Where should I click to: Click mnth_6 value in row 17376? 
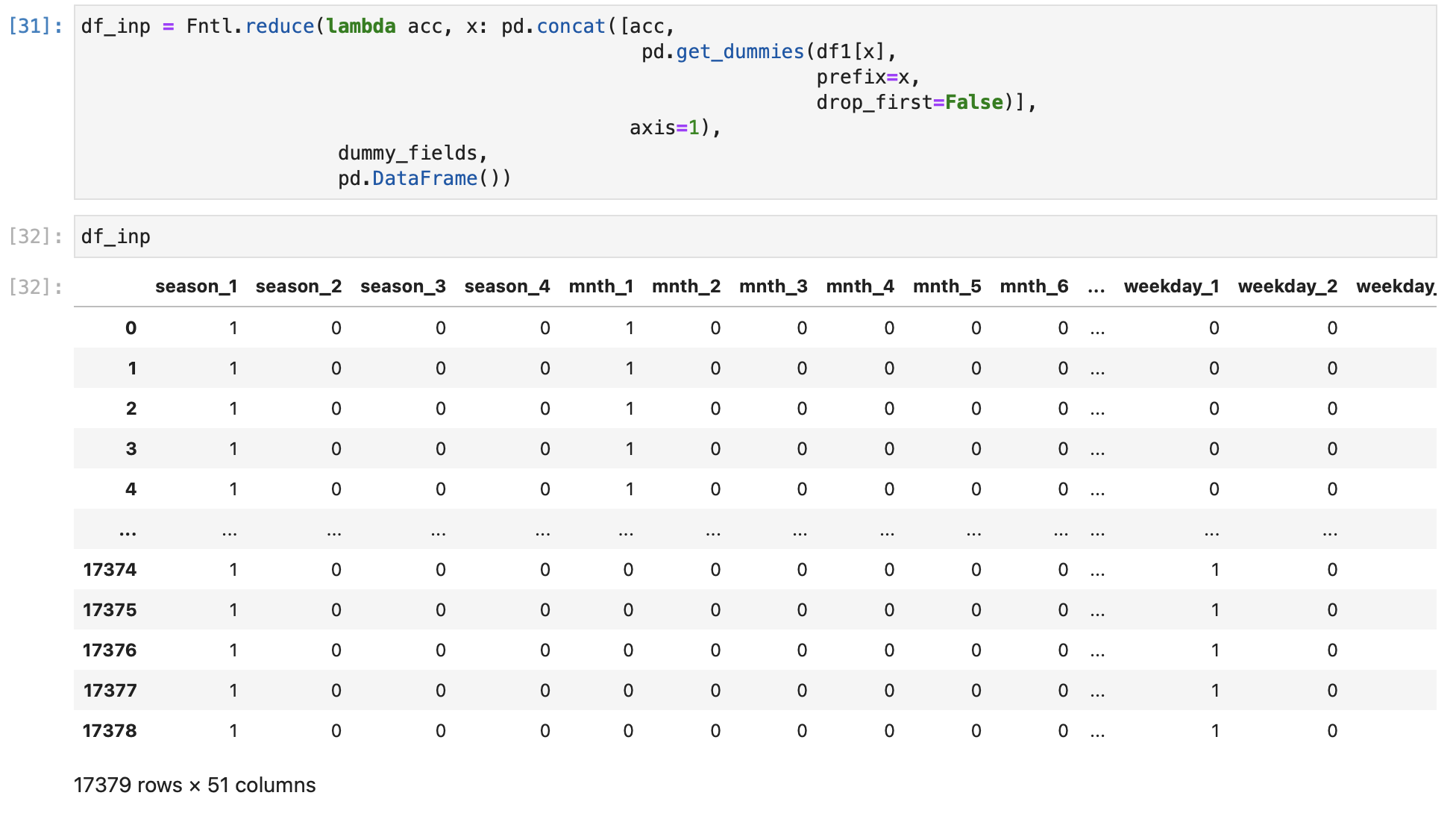pos(1063,650)
